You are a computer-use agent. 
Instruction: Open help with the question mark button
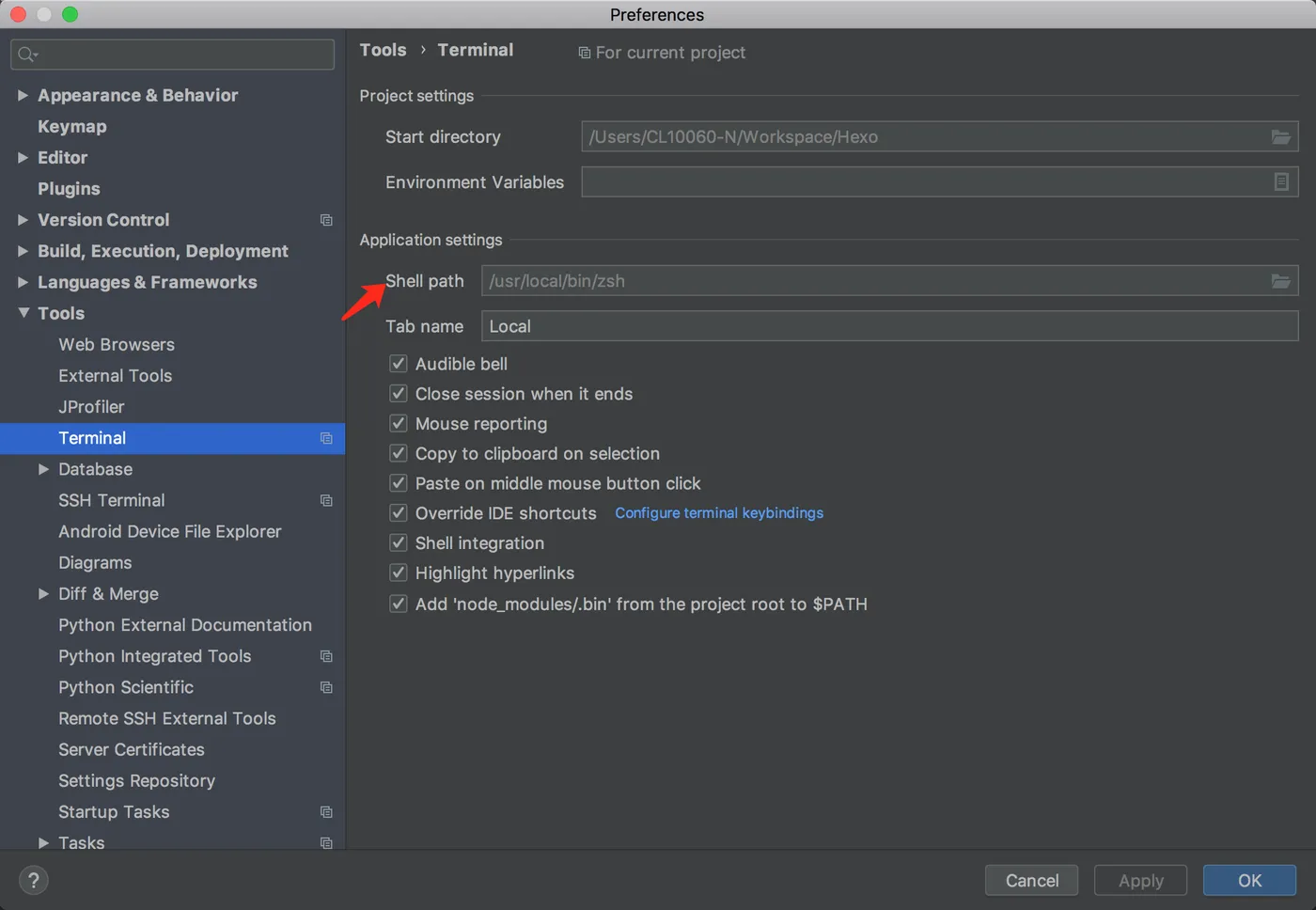pos(34,880)
